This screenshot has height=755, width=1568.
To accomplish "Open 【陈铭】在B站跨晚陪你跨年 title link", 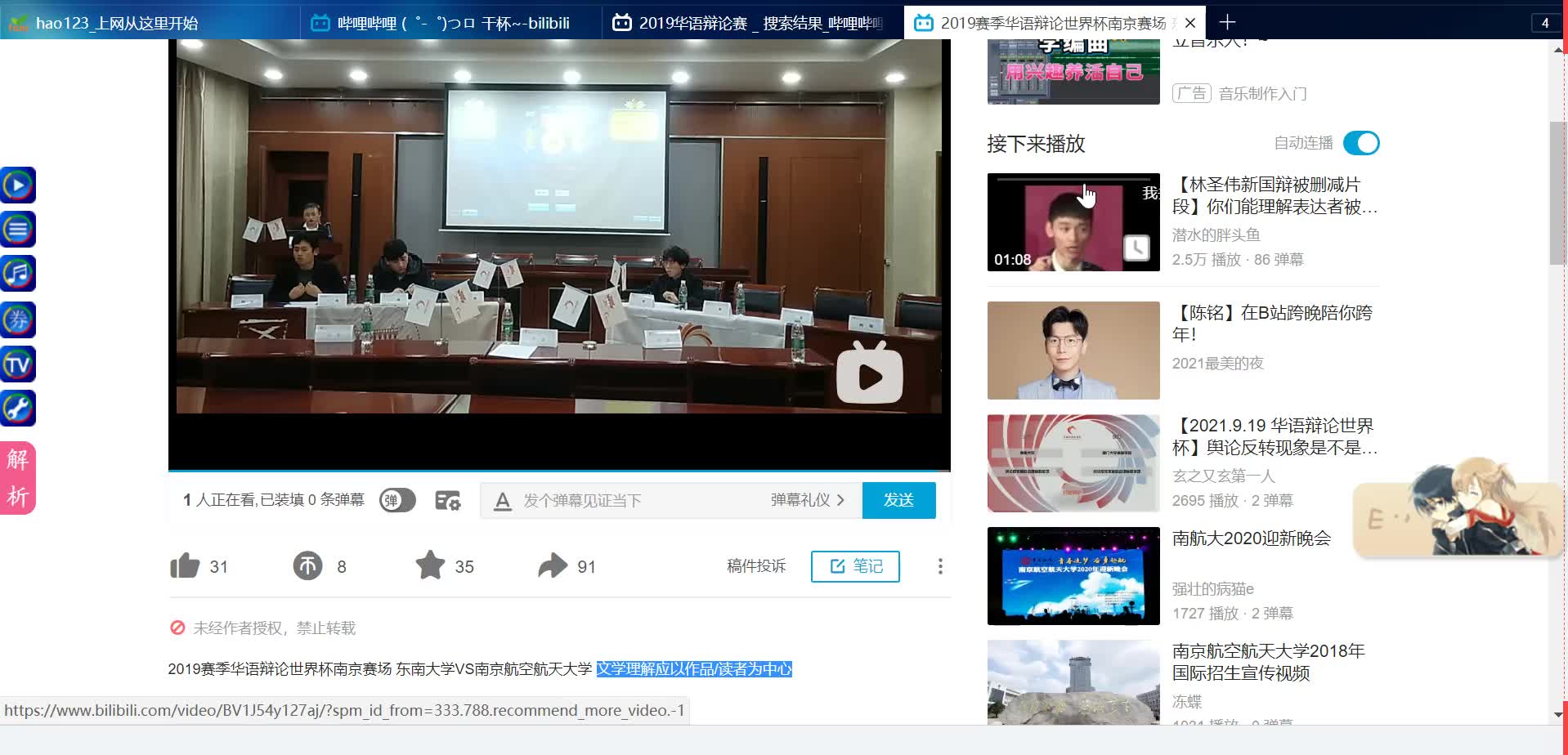I will coord(1272,324).
